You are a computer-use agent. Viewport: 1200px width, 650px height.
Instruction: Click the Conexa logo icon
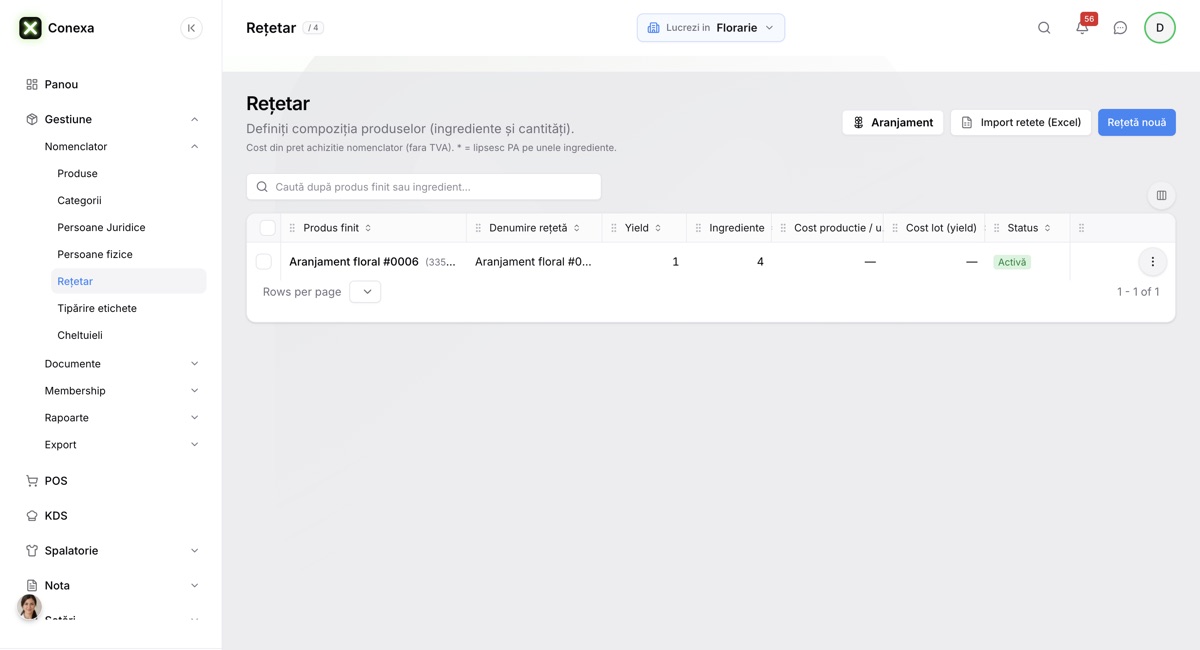(30, 28)
